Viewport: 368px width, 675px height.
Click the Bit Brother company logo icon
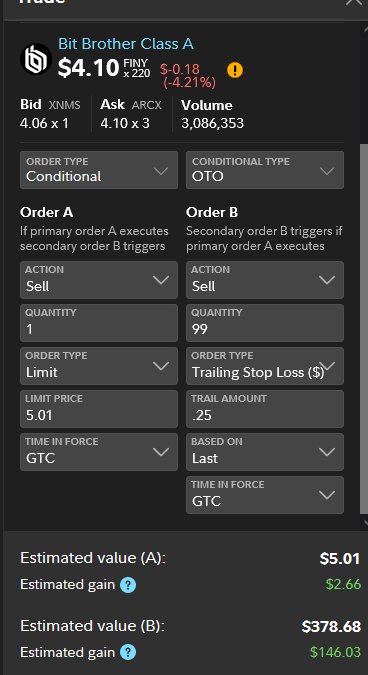36,59
